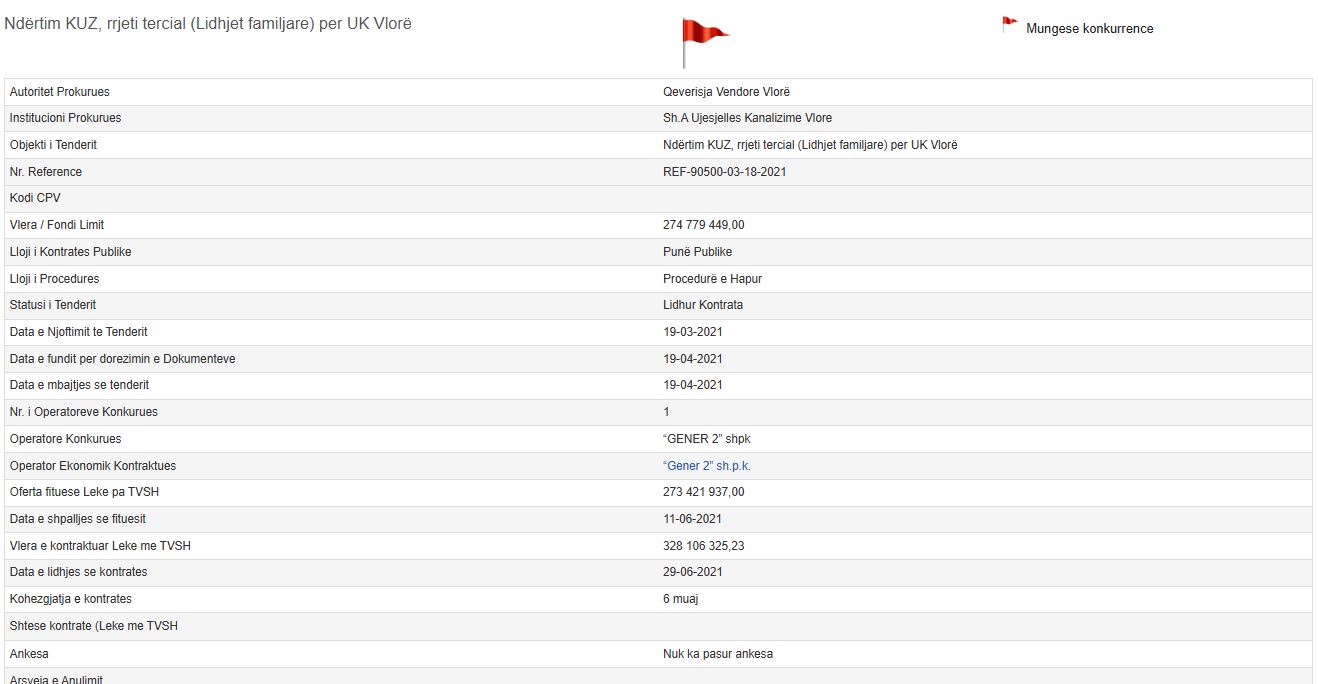Click the Statusi i Tenderit row label

pos(53,305)
